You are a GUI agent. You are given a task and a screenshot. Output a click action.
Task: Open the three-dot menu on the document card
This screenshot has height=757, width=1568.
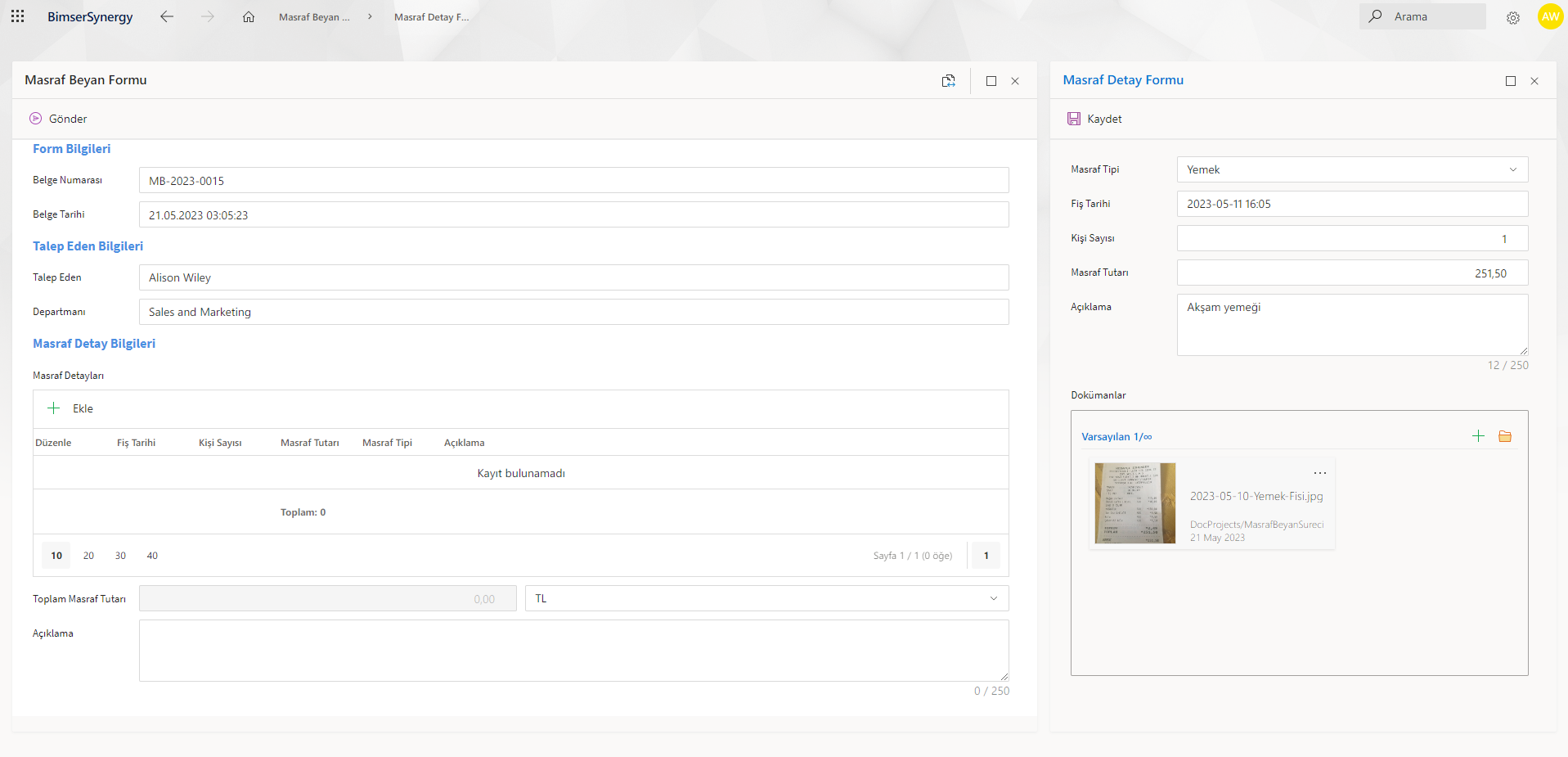(1320, 473)
